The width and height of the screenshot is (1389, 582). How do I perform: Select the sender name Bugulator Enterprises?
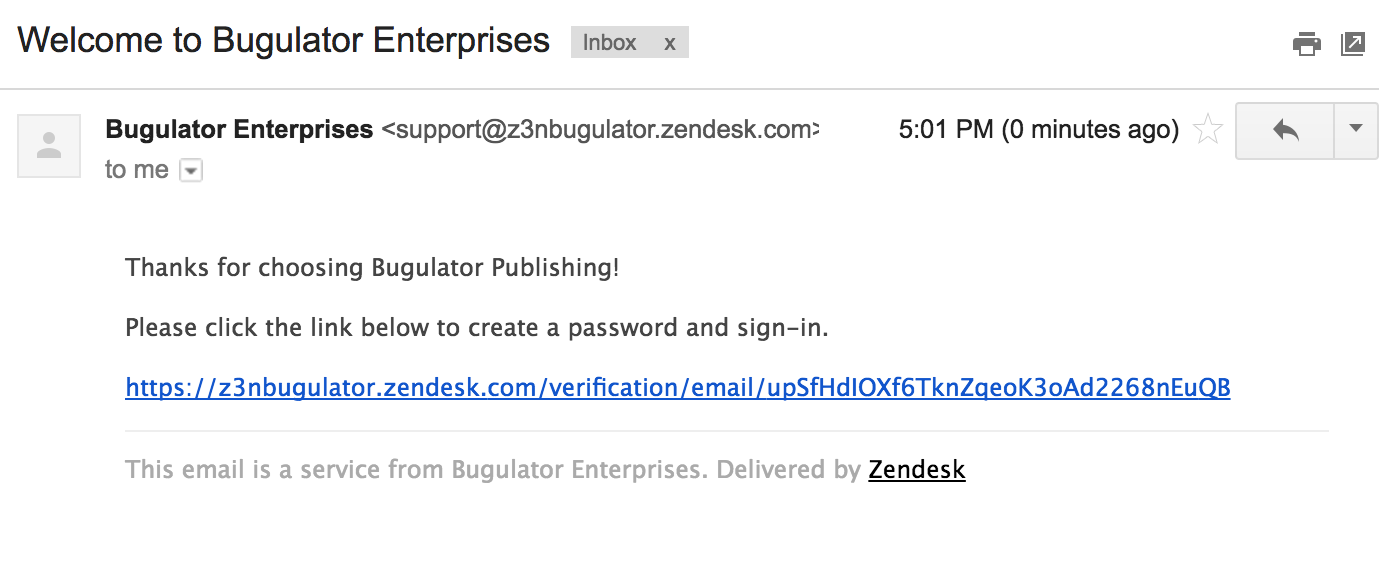pos(239,130)
